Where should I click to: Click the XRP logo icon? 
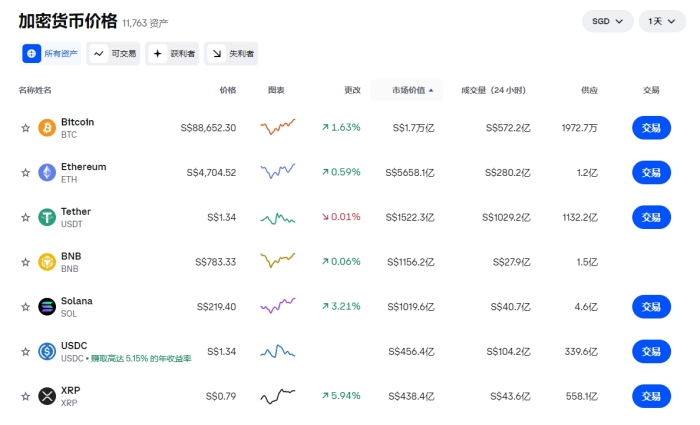click(x=47, y=397)
